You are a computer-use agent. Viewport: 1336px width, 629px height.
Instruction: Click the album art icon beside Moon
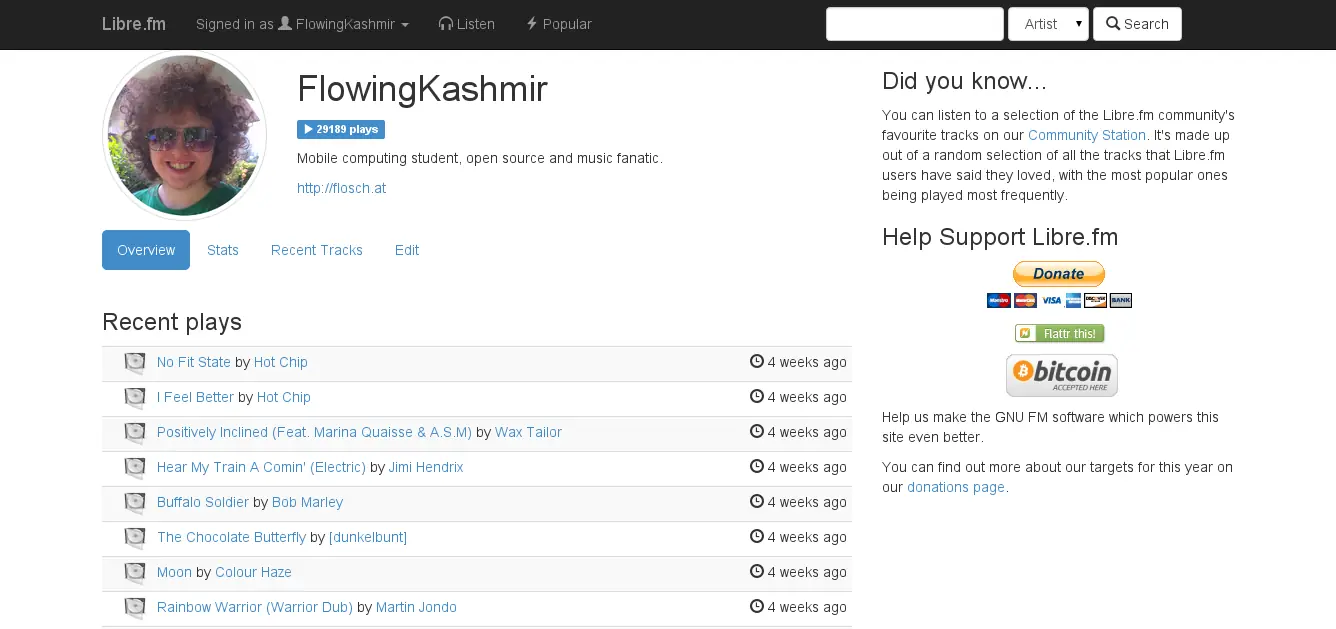click(x=135, y=573)
